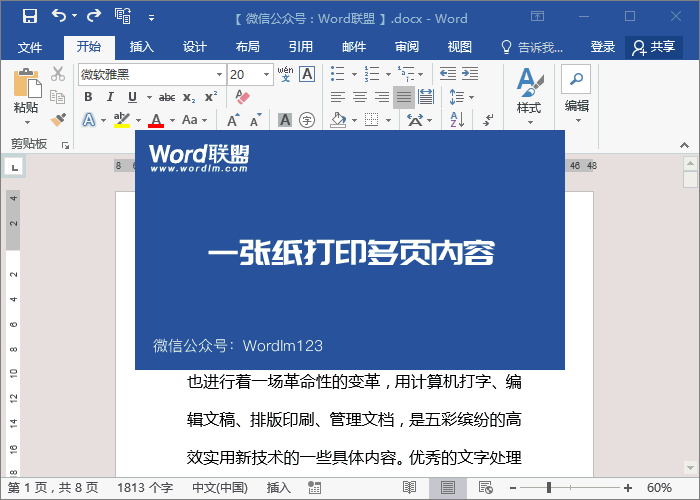Decrease paragraph indent

[447, 73]
